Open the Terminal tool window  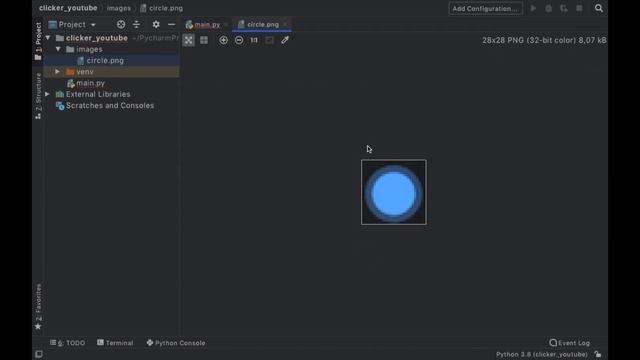[115, 343]
